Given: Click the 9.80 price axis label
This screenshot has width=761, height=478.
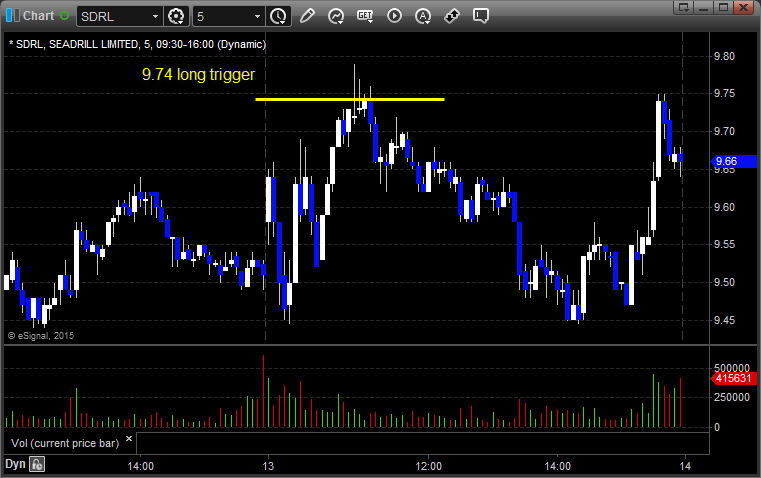Looking at the screenshot, I should tap(724, 56).
